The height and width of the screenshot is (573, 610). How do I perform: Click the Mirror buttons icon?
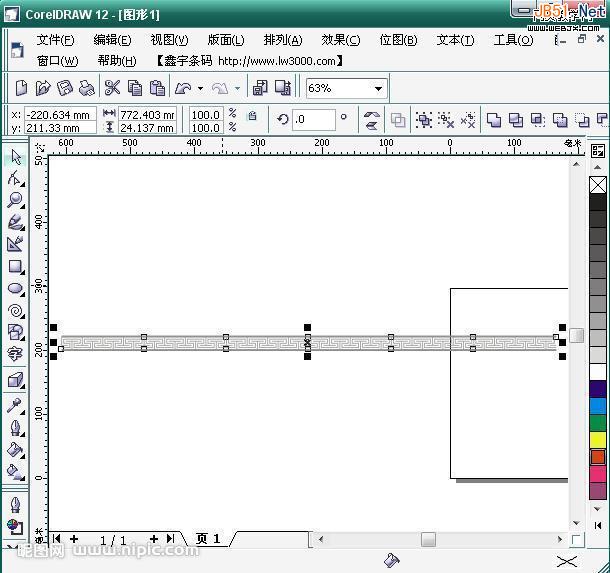[372, 120]
